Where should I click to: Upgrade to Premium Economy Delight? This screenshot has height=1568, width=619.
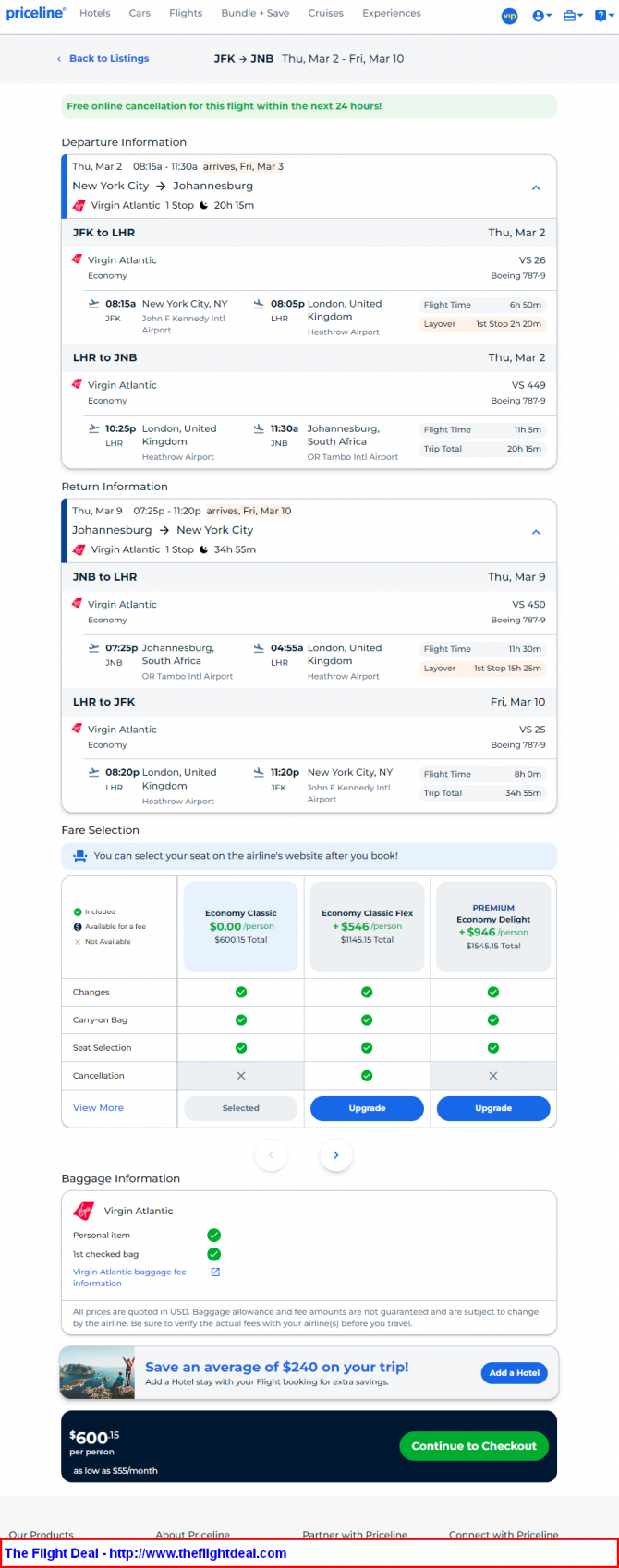pyautogui.click(x=493, y=1108)
